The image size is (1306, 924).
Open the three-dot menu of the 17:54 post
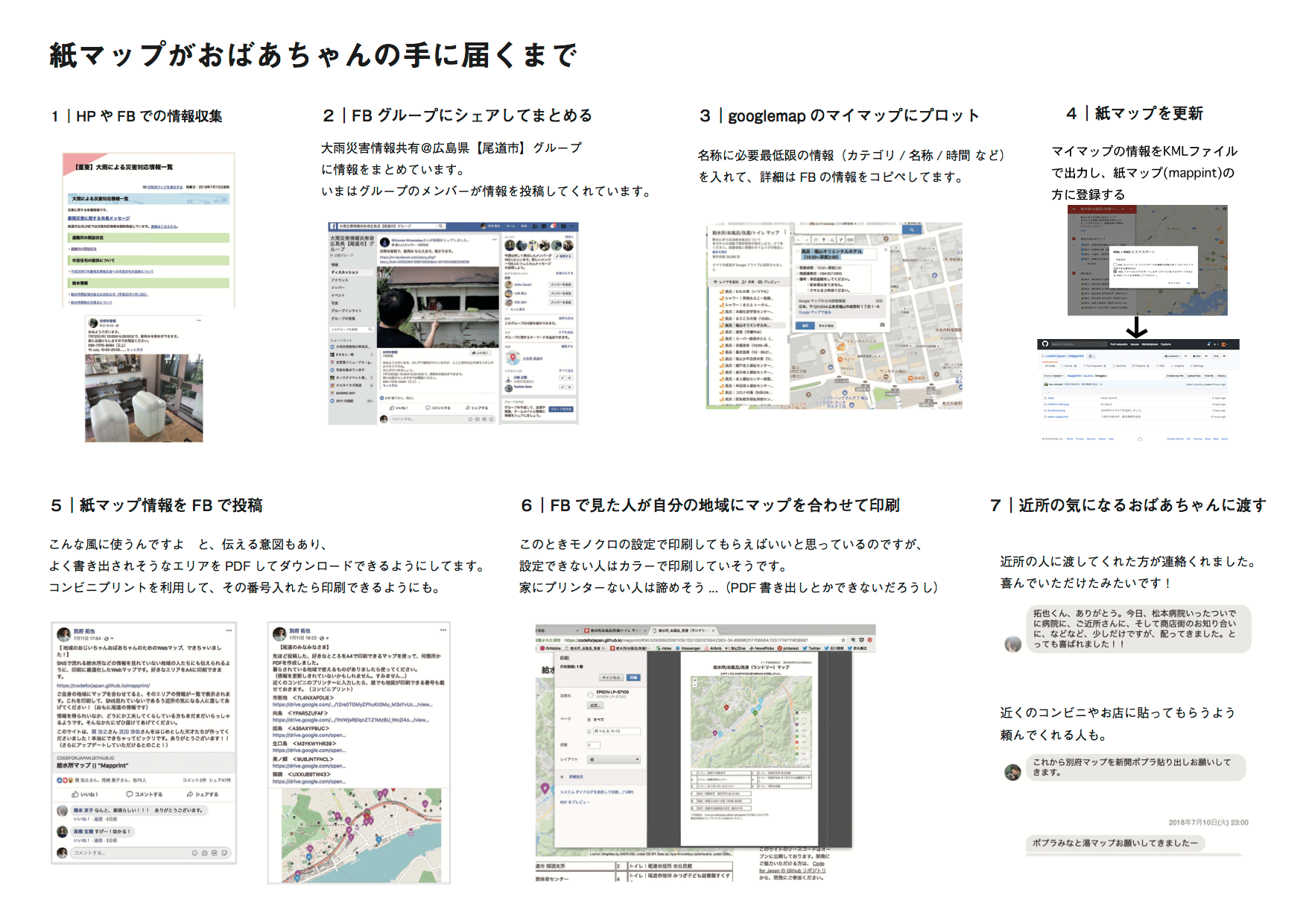[229, 630]
